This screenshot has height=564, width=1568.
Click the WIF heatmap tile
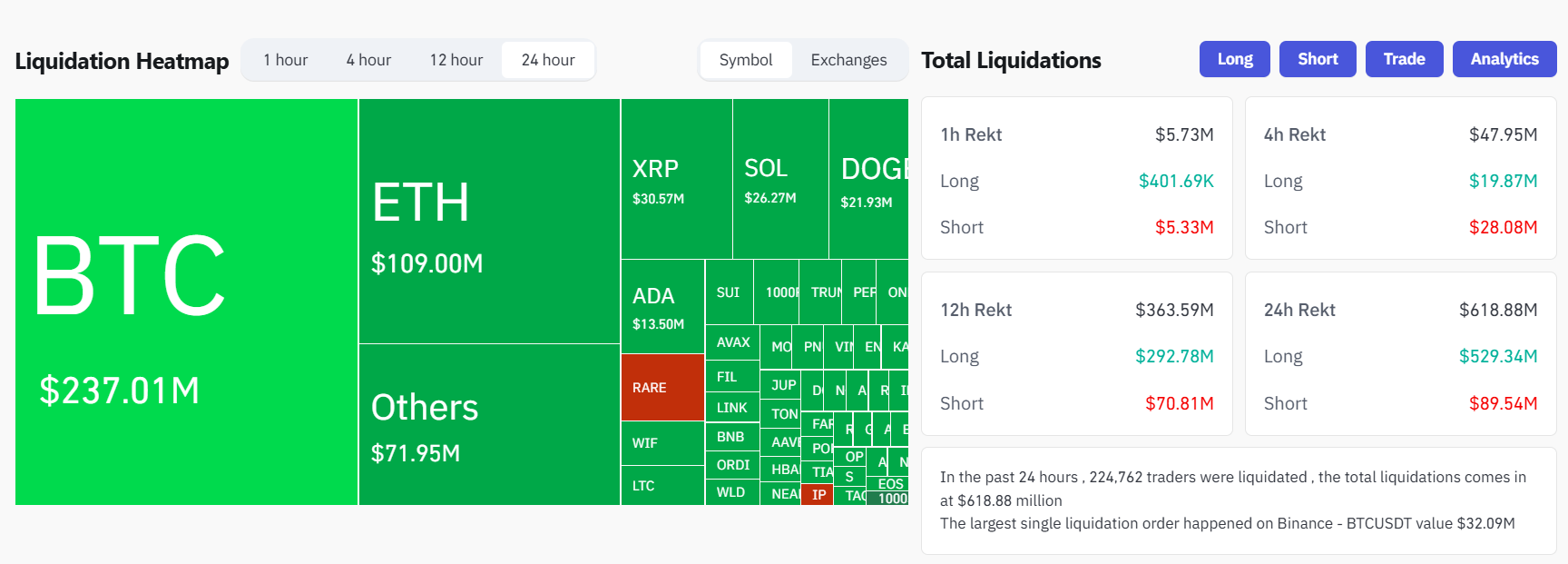(x=662, y=443)
